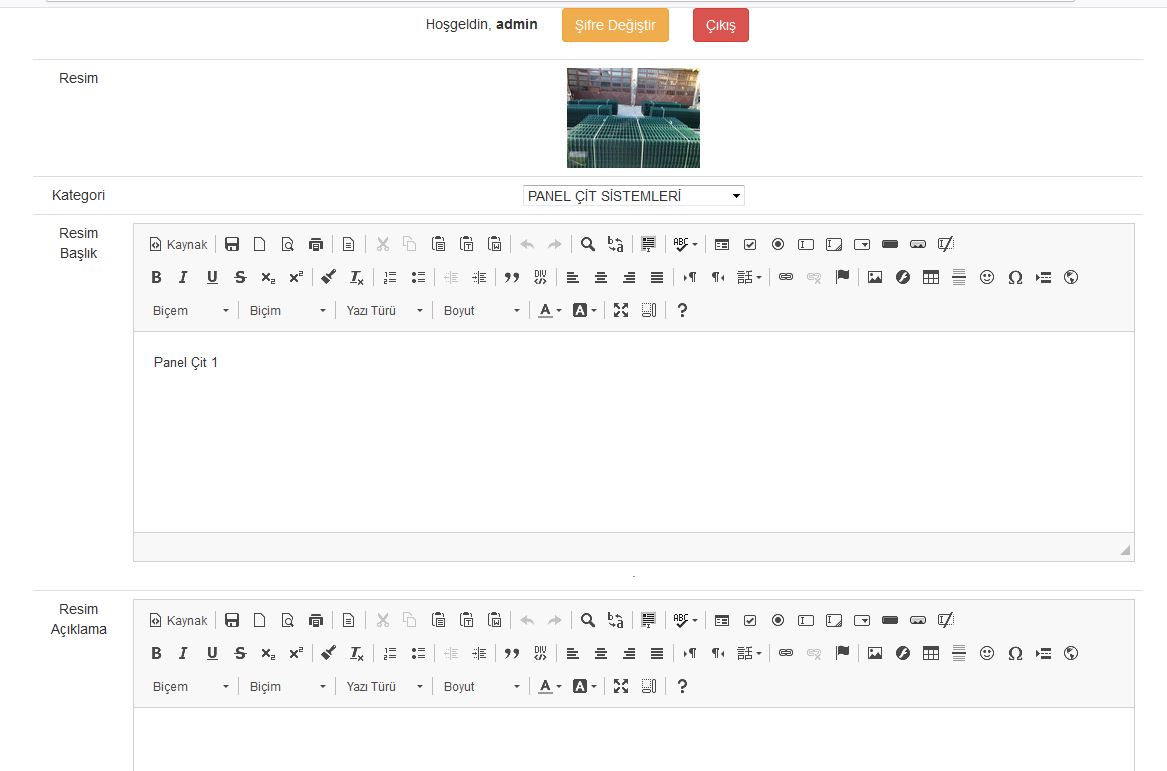Center align text in Resim Başlık editor
Viewport: 1167px width, 771px height.
pyautogui.click(x=601, y=277)
